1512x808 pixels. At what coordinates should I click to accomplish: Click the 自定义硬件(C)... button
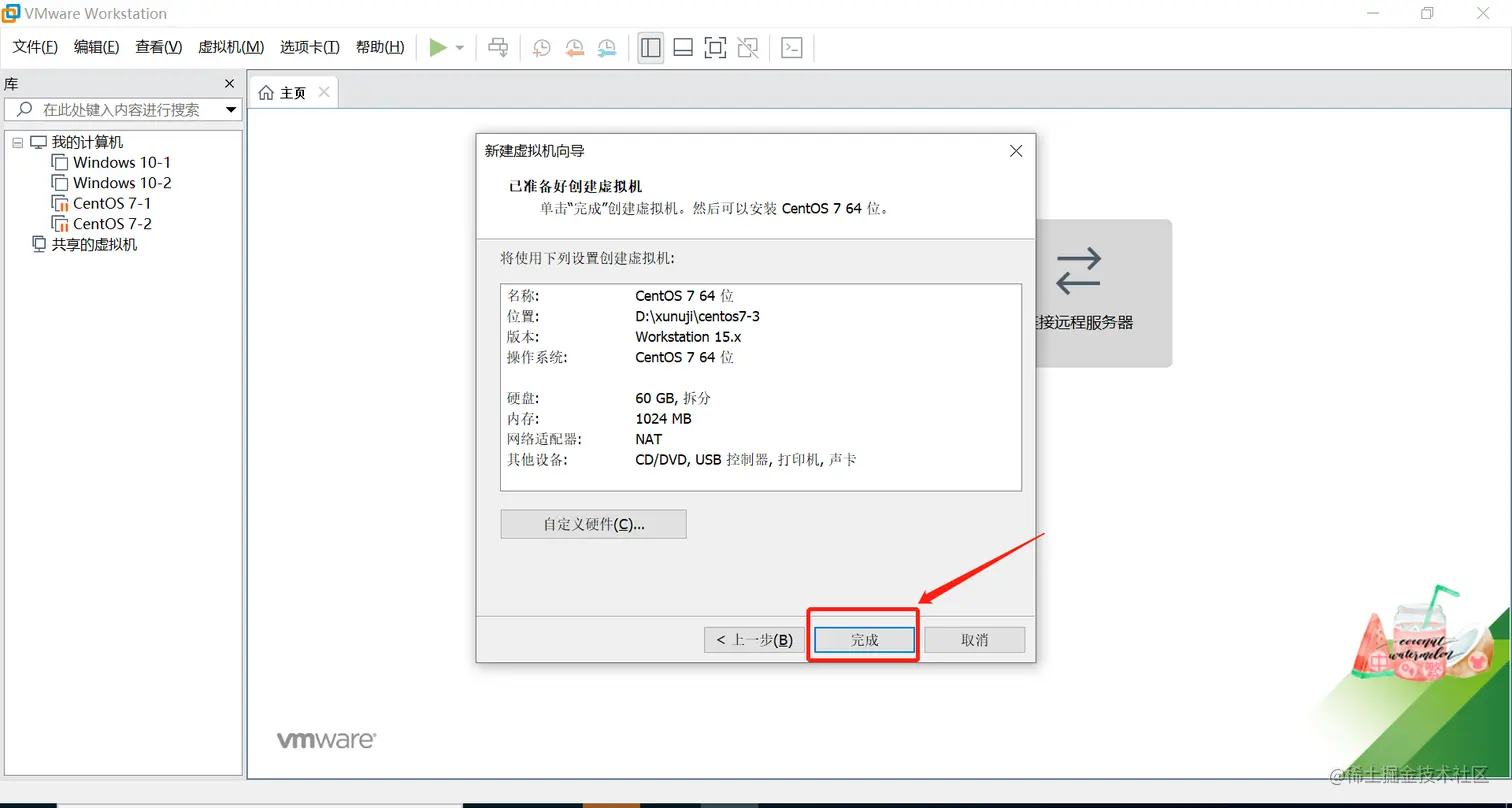tap(594, 524)
